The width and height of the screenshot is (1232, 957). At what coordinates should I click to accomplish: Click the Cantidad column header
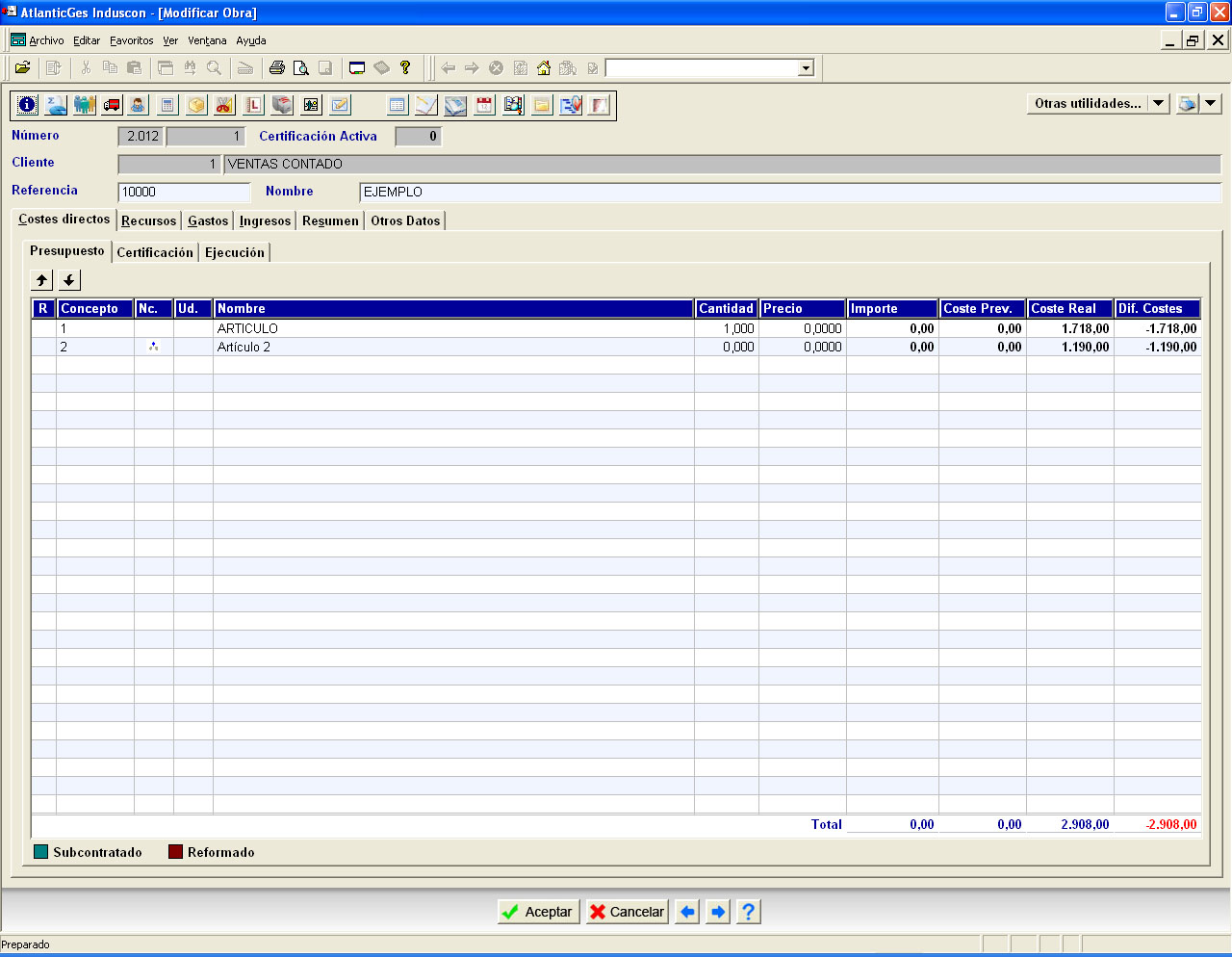[727, 308]
